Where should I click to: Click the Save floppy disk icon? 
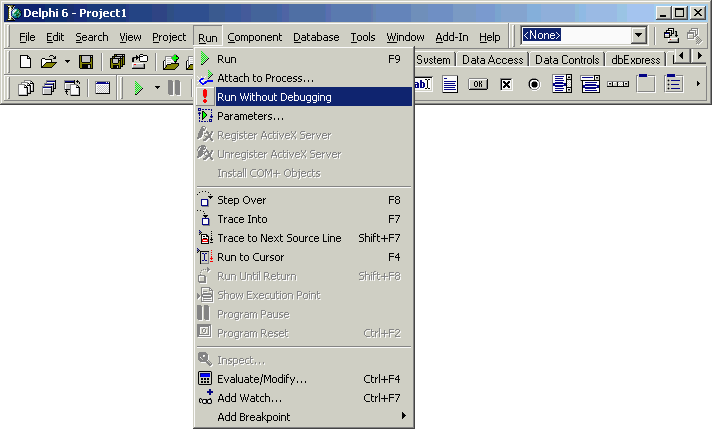pyautogui.click(x=86, y=61)
